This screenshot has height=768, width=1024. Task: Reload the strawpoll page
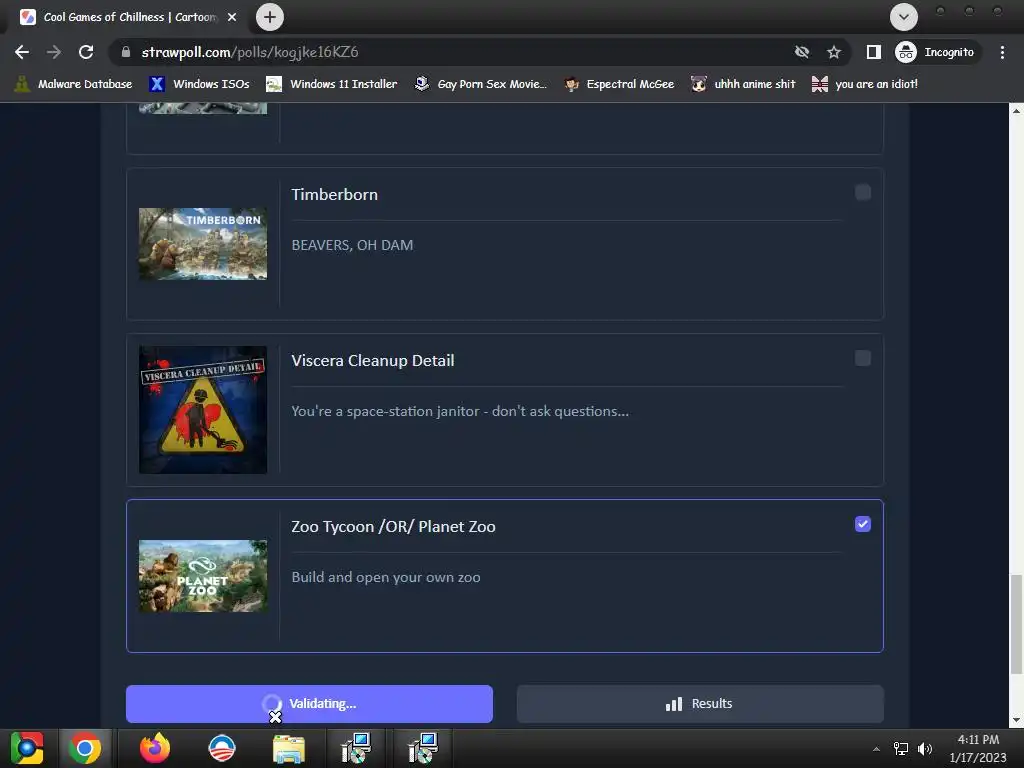tap(86, 52)
